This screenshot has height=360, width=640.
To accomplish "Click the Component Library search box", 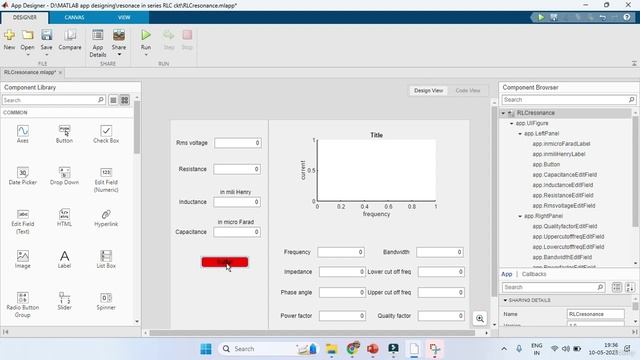I will (x=53, y=100).
